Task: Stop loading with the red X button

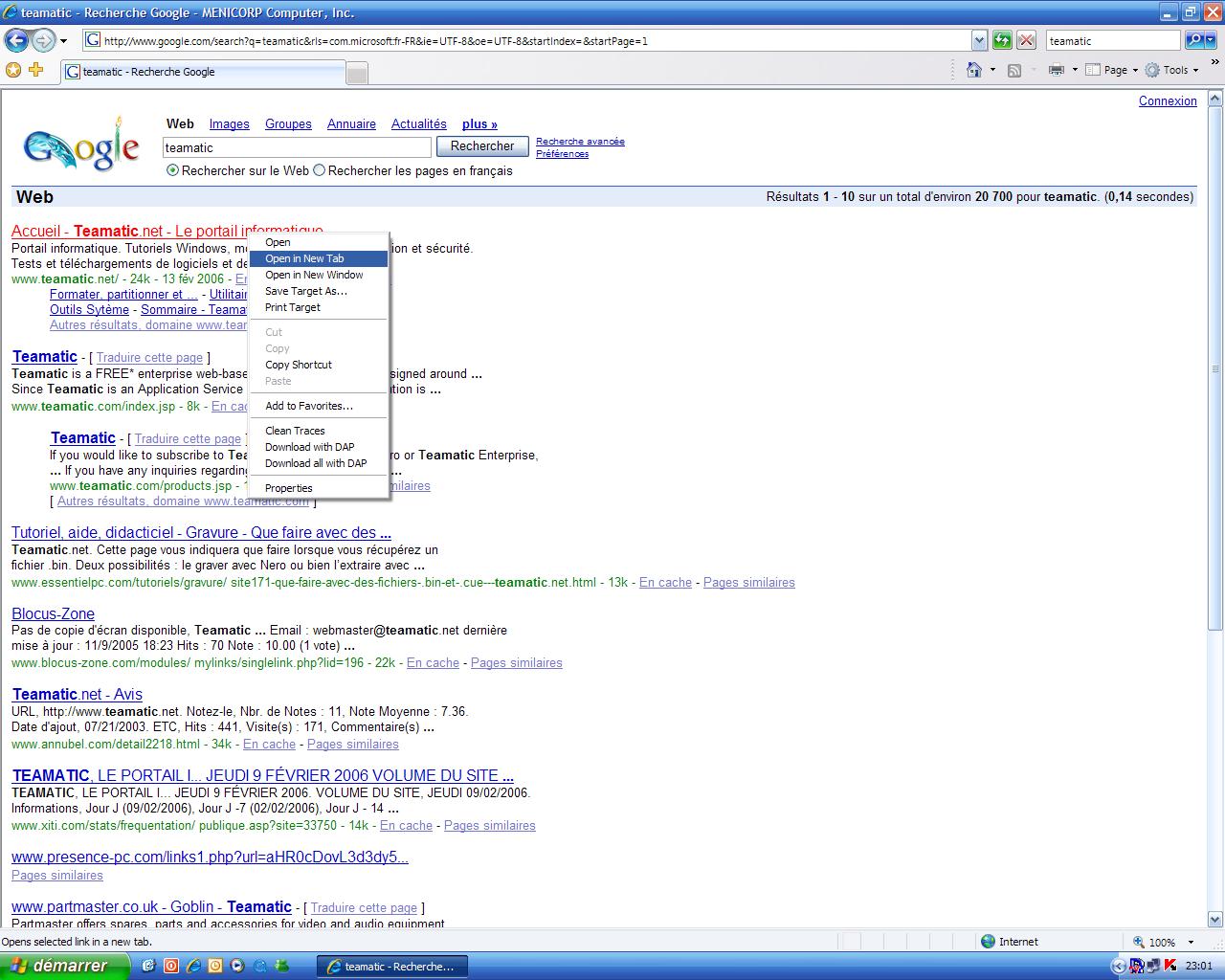Action: pyautogui.click(x=1026, y=40)
